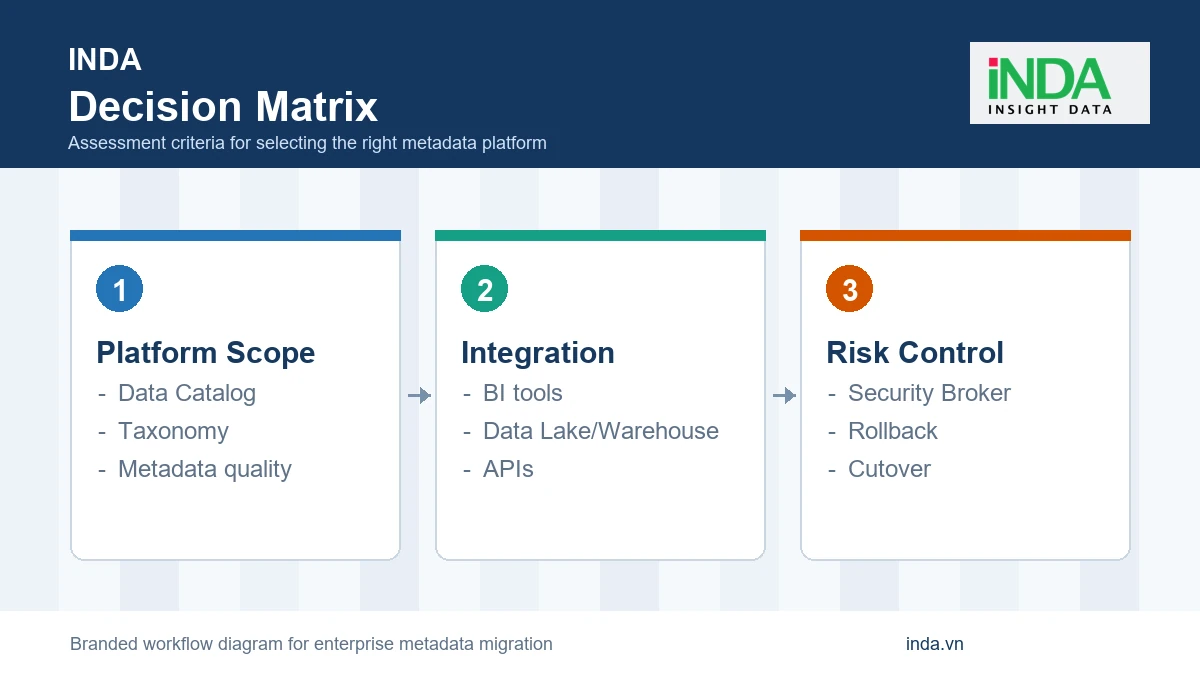Click the arrow between Platform Scope and Integration
1200x675 pixels.
[x=419, y=396]
